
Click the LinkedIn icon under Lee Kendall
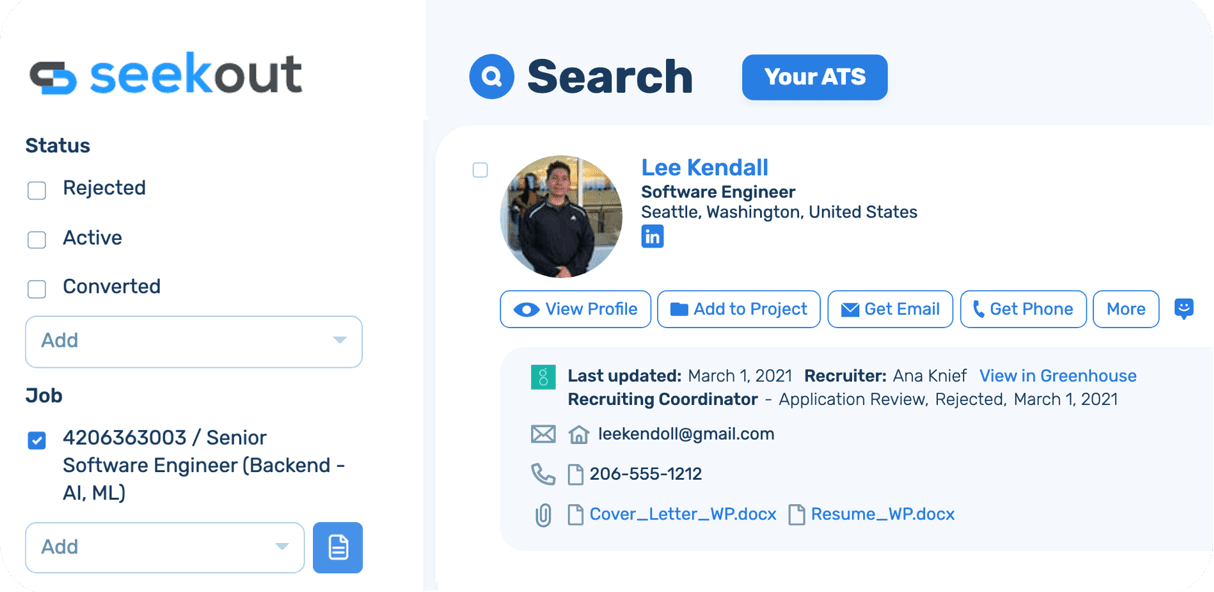(652, 236)
